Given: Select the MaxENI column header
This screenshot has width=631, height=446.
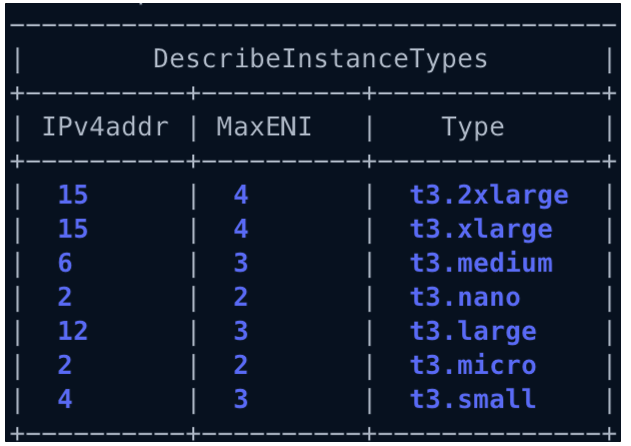Looking at the screenshot, I should tap(264, 127).
